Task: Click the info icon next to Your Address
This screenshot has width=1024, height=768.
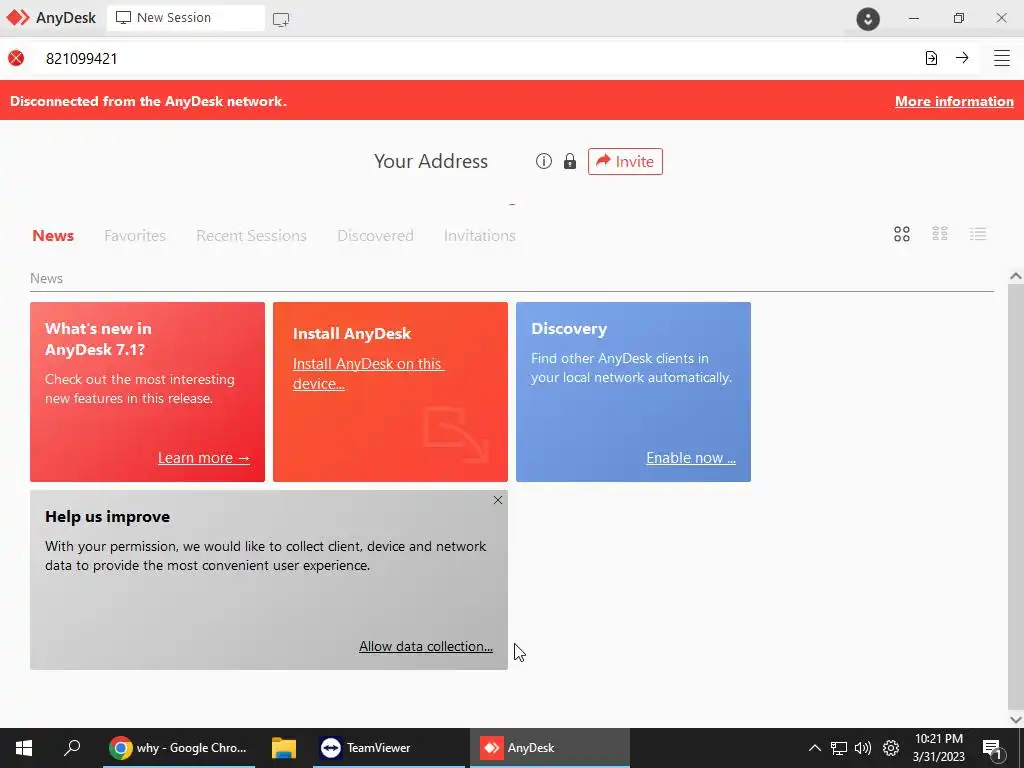Action: tap(543, 161)
